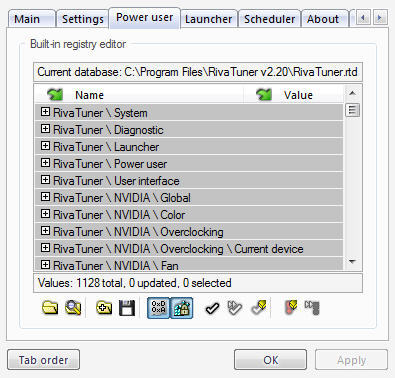Click the Apply button

351,360
